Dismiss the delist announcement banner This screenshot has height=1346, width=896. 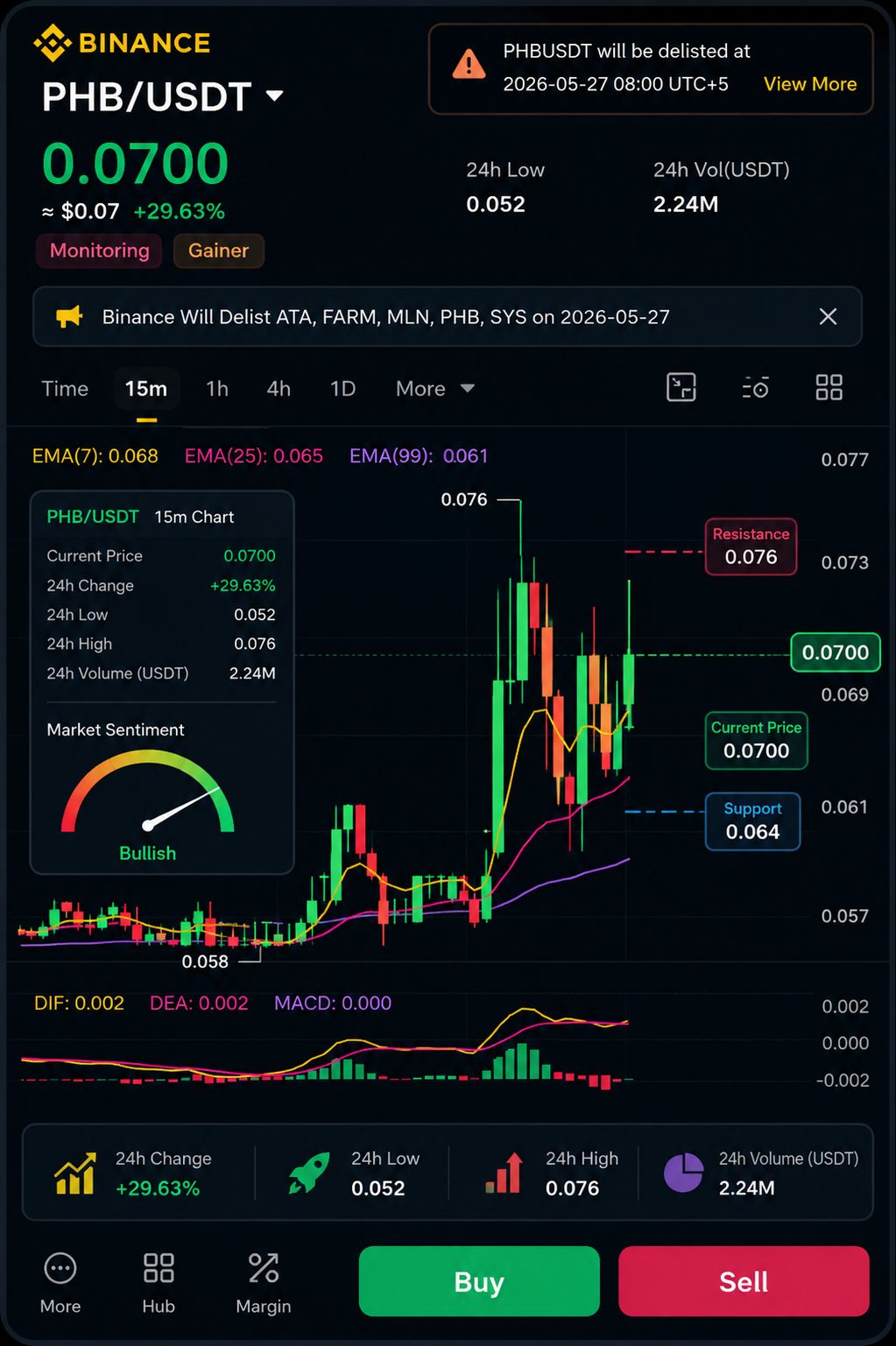(828, 316)
